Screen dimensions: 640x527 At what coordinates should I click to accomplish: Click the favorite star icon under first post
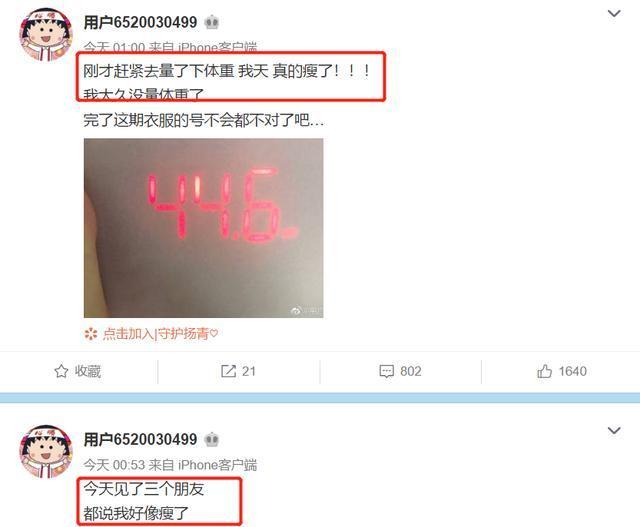click(61, 371)
